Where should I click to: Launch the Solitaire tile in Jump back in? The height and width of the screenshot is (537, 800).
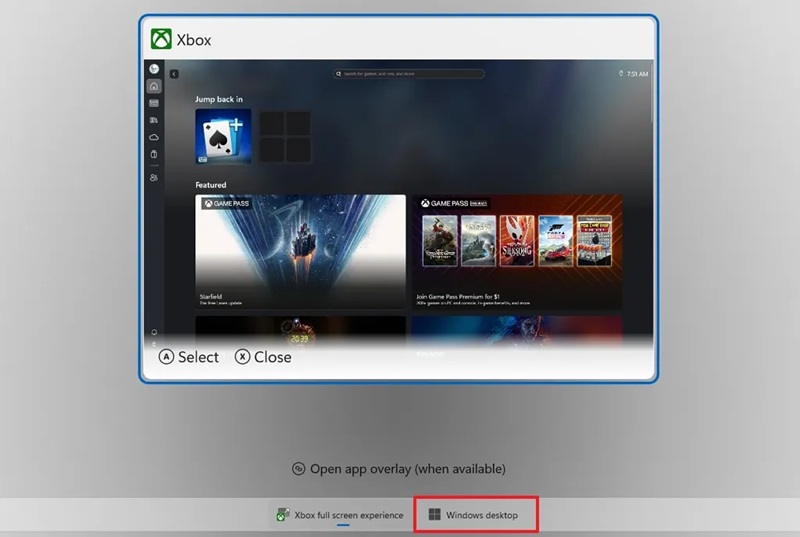(223, 136)
